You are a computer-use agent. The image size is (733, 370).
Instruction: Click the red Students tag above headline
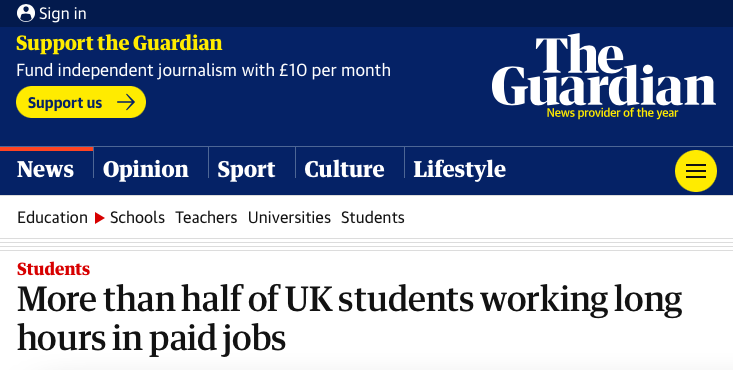[x=53, y=269]
